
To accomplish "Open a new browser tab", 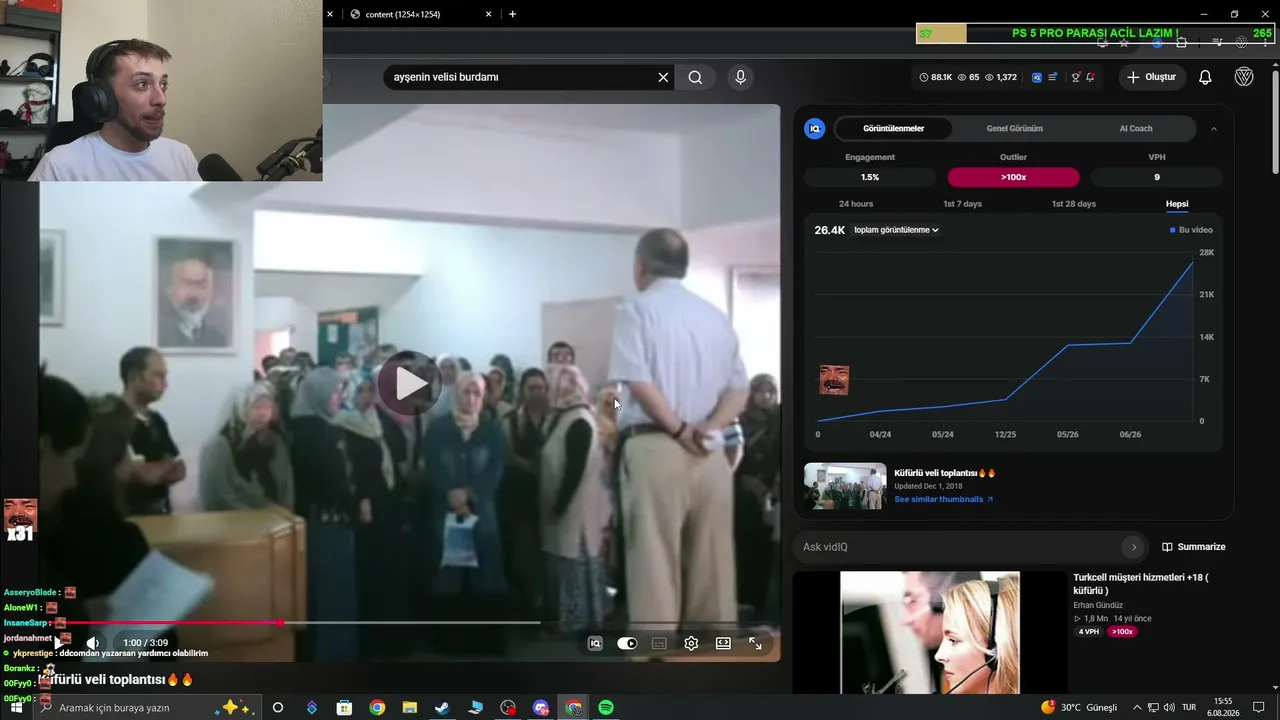I will point(513,14).
